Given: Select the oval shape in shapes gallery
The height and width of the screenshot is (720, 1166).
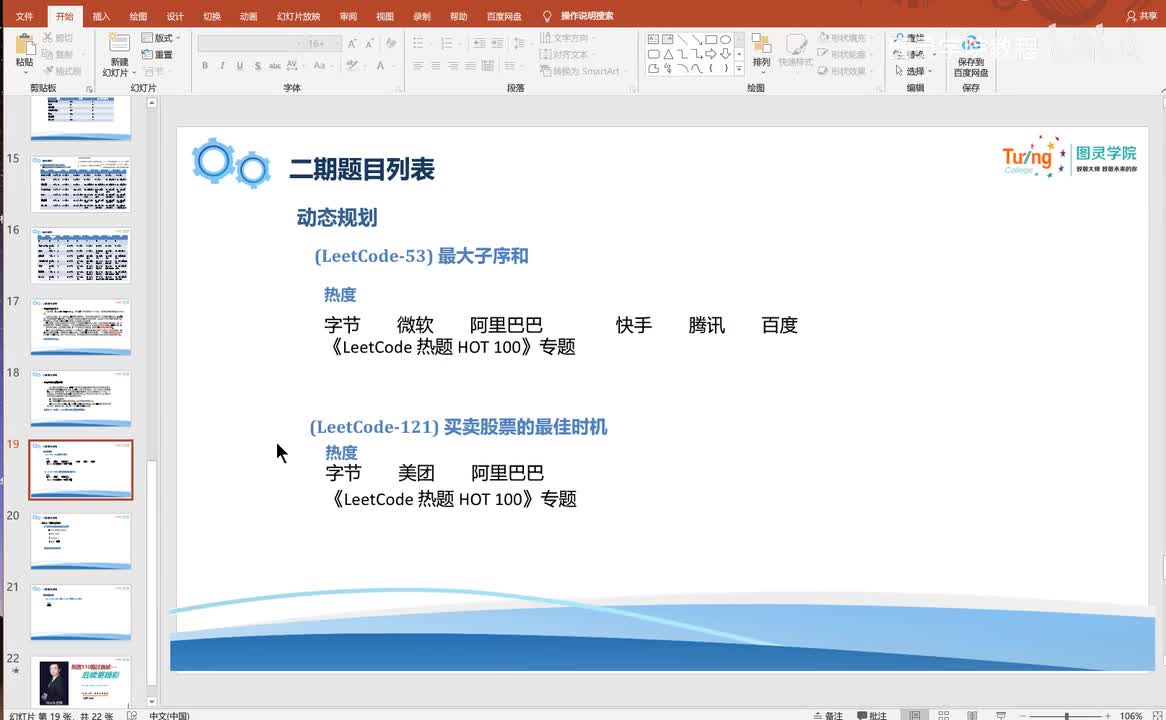Looking at the screenshot, I should (x=725, y=39).
